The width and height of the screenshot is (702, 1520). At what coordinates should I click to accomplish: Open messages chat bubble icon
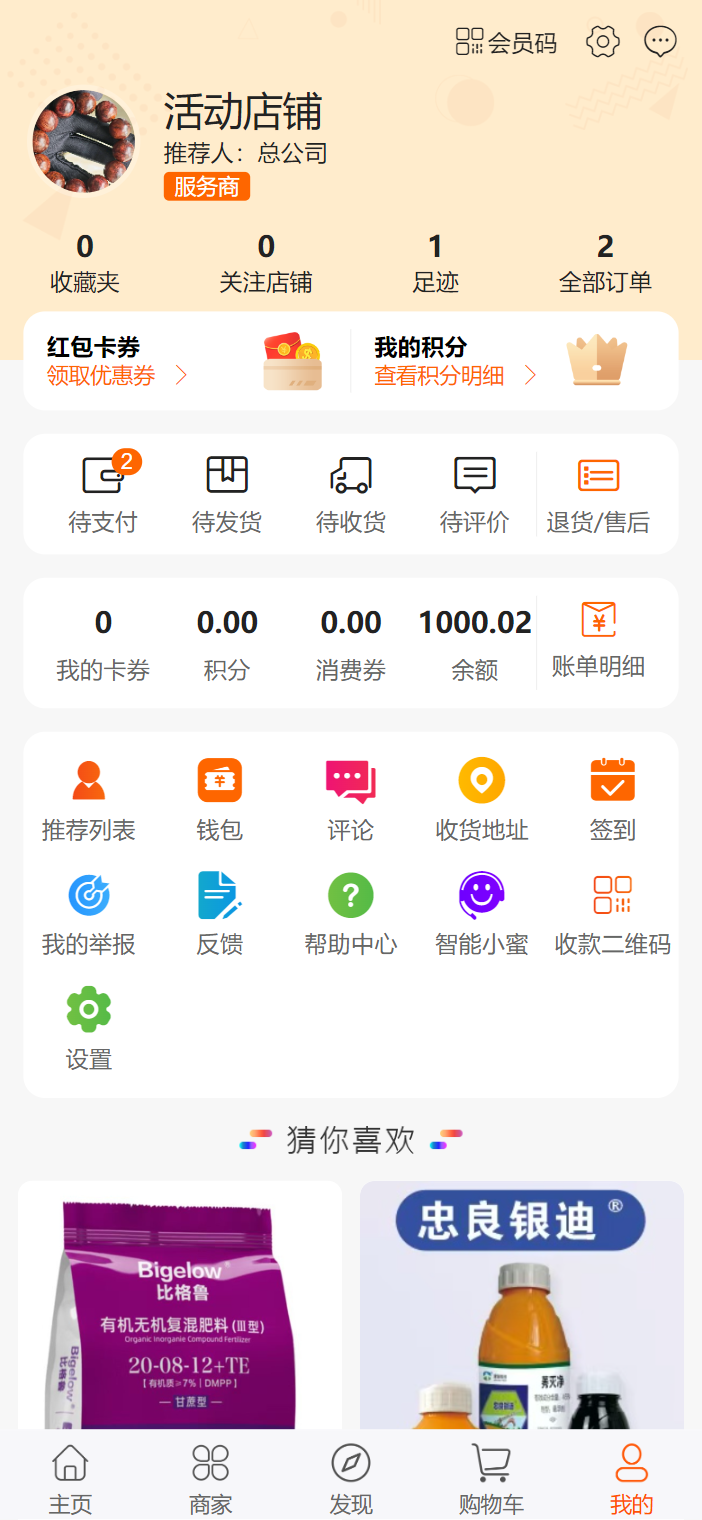pos(660,42)
